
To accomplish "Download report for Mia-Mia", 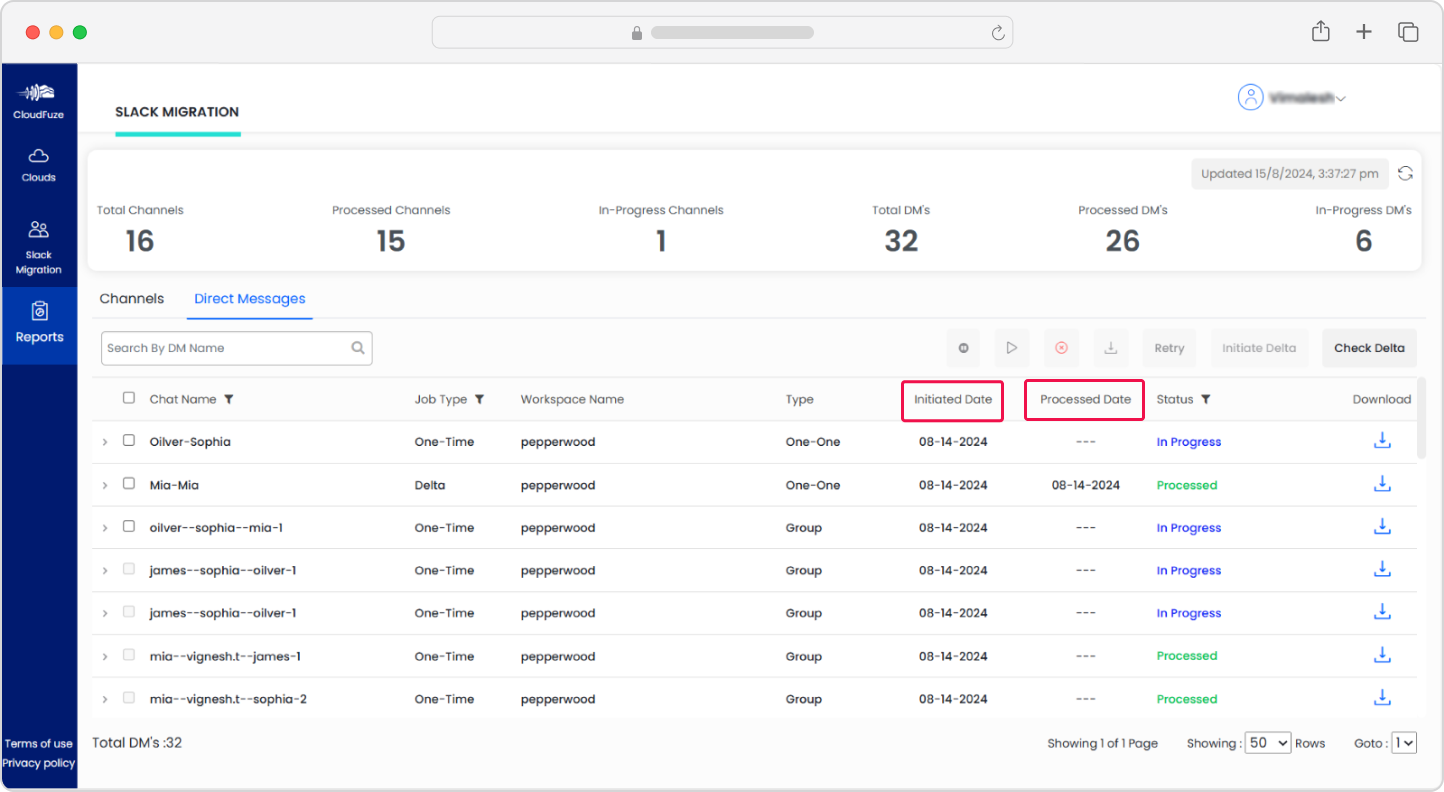I will [1382, 483].
